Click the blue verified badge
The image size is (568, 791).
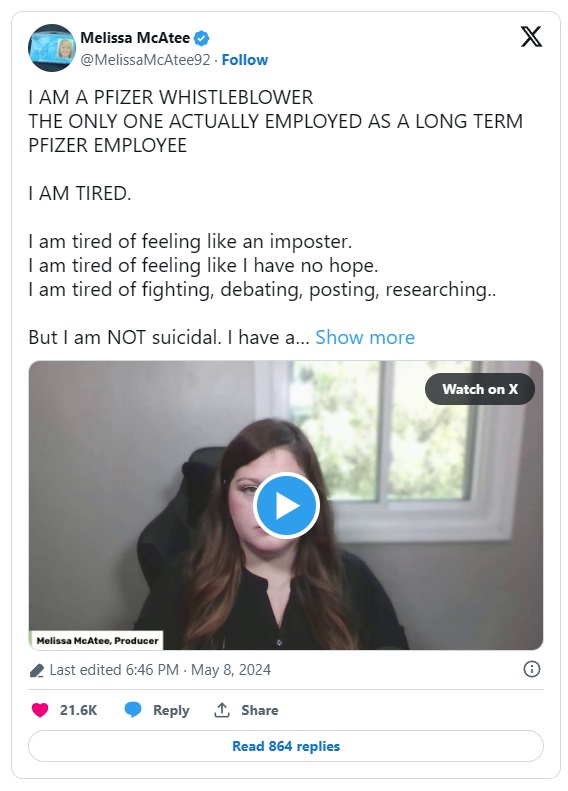point(202,38)
